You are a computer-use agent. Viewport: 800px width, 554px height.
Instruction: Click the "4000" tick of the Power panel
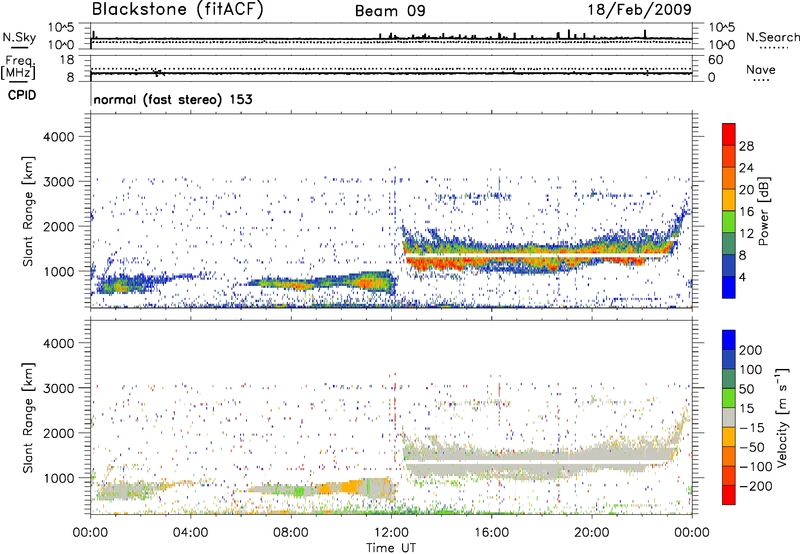[58, 137]
